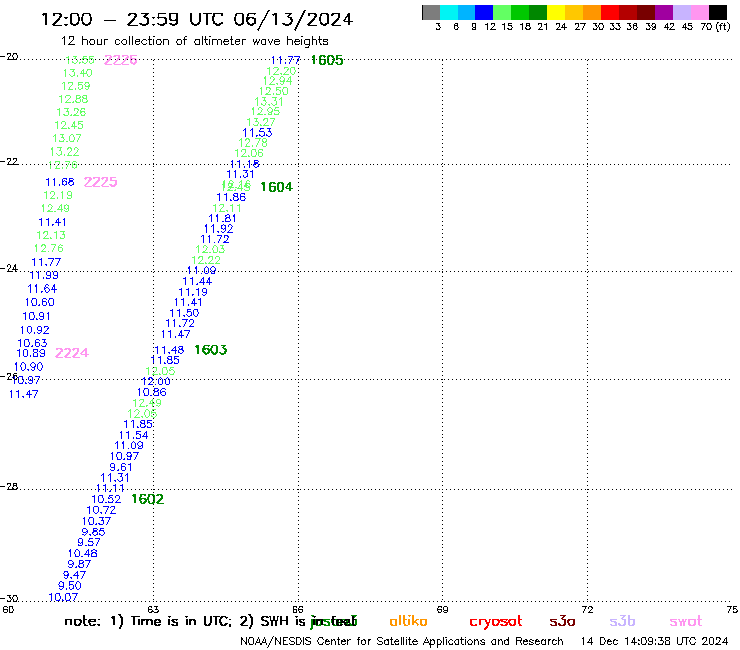Click the '12 hour collection of altimeter wave heights' subtitle
The height and width of the screenshot is (650, 740).
pos(194,41)
